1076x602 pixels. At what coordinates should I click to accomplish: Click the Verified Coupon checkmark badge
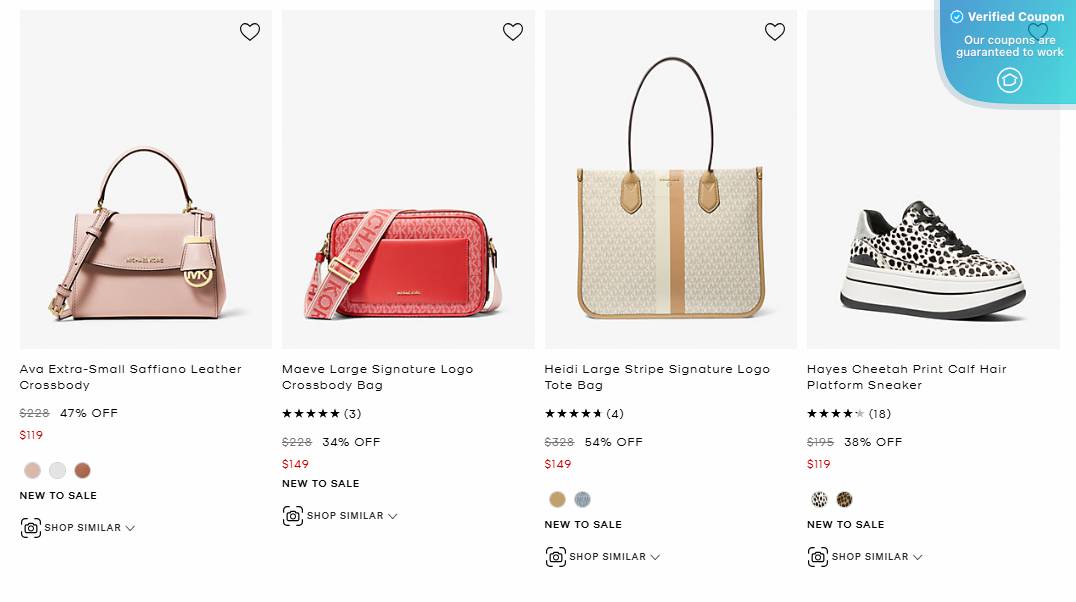(x=957, y=16)
